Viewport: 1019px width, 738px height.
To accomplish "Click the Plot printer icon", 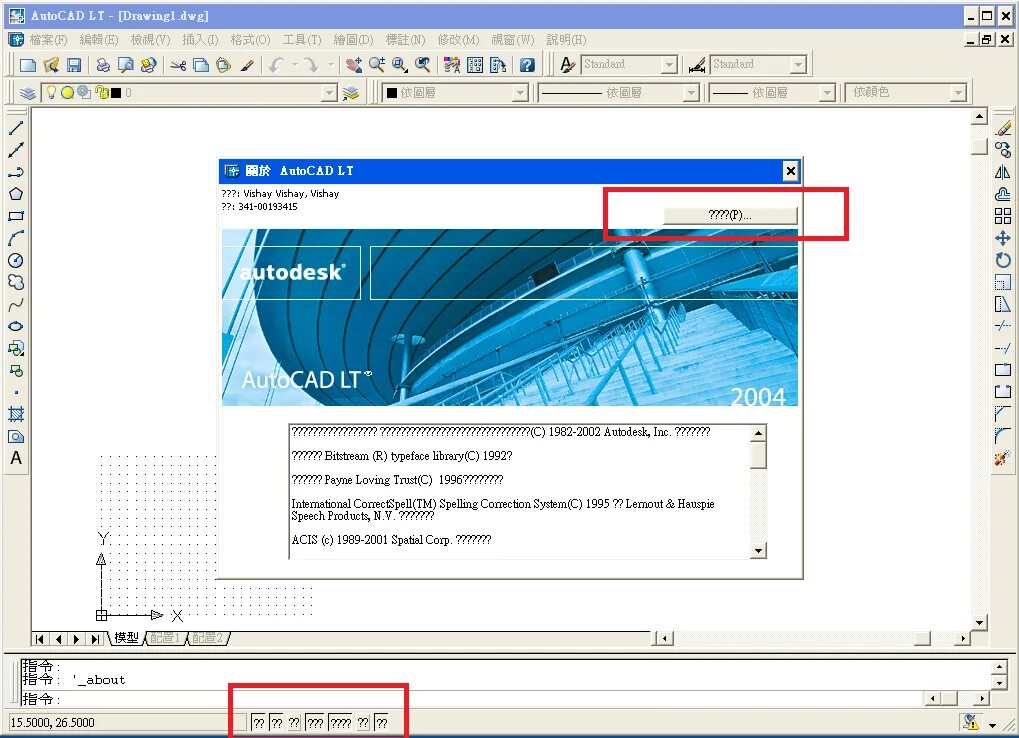I will coord(103,65).
